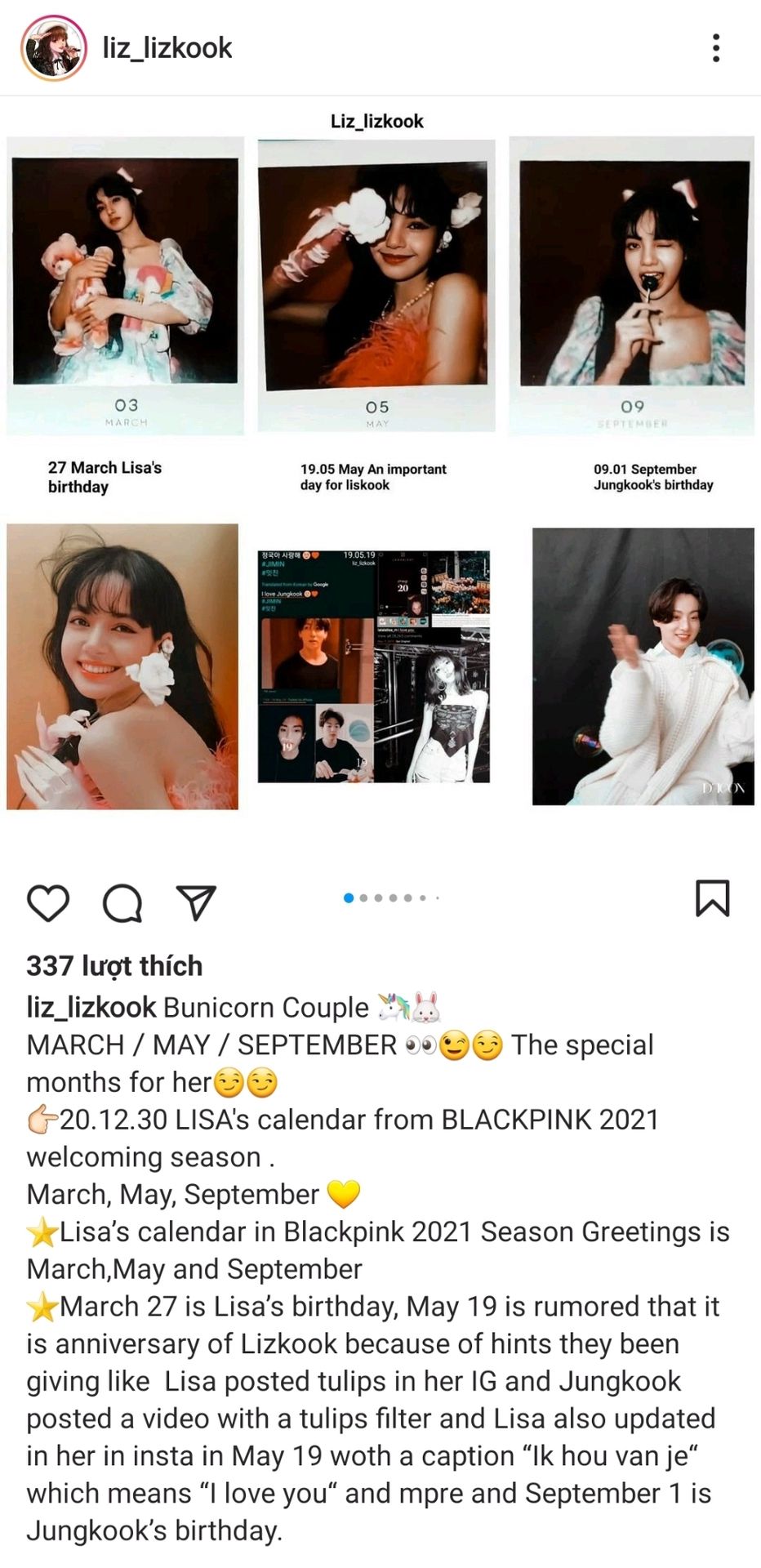Tap the white sweater photo with bubbles

tap(643, 666)
